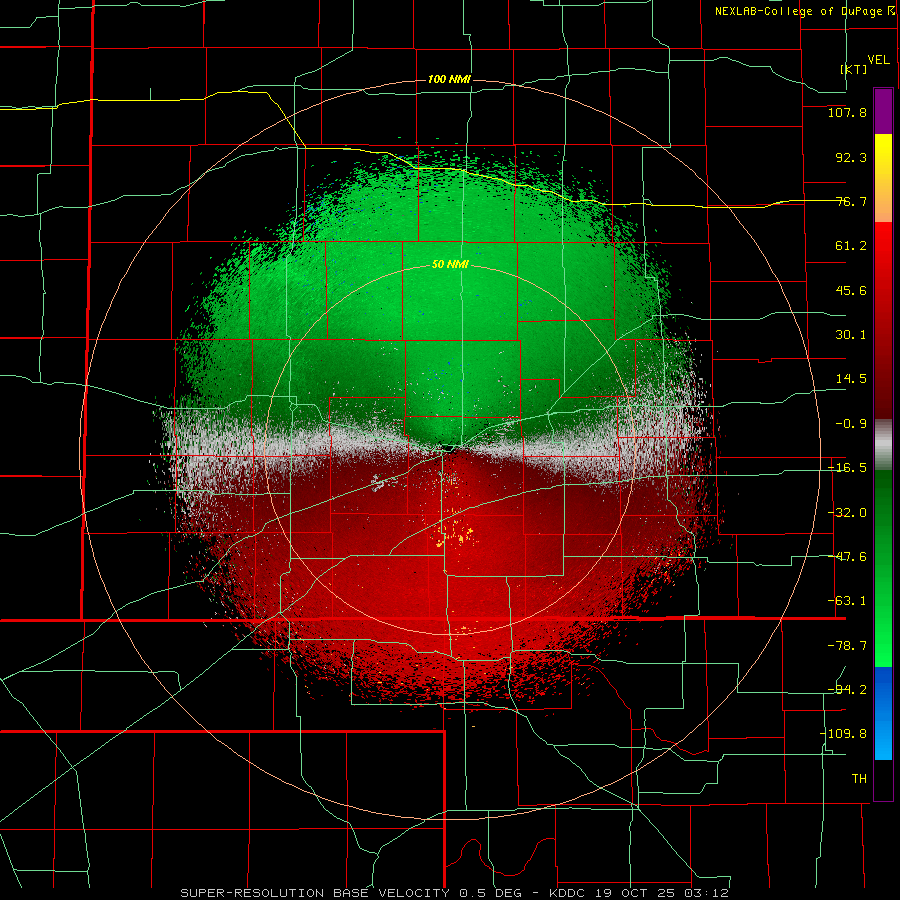Pick the gray near-zero segment of the color bar
Image resolution: width=900 pixels, height=900 pixels.
pyautogui.click(x=883, y=444)
